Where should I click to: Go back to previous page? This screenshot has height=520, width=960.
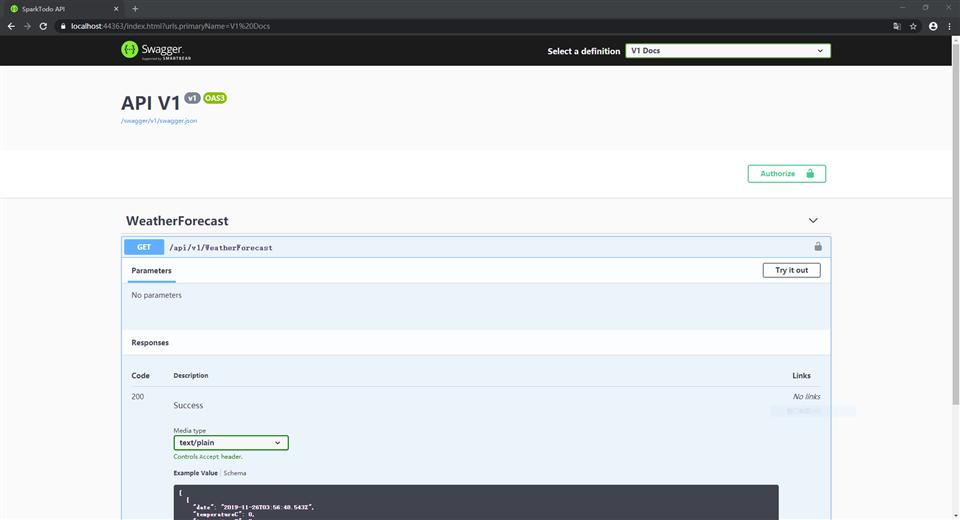11,26
